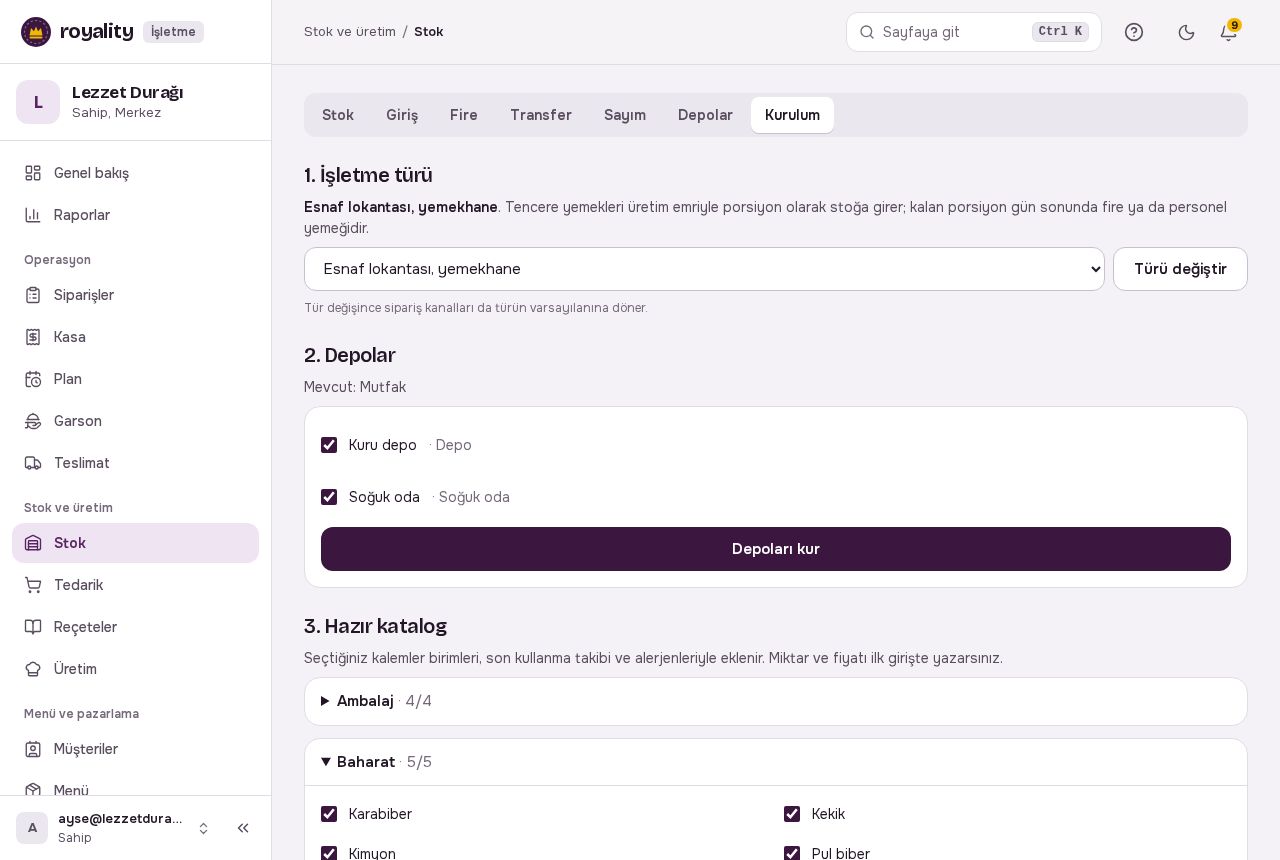Click the Soğuk oda label text

pyautogui.click(x=384, y=497)
